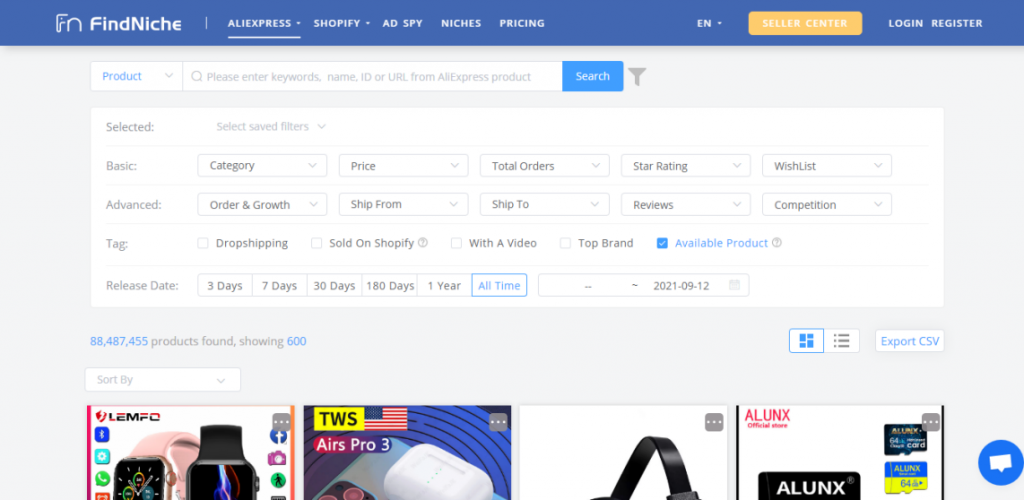Select All Time release date
The image size is (1024, 500).
pos(499,285)
